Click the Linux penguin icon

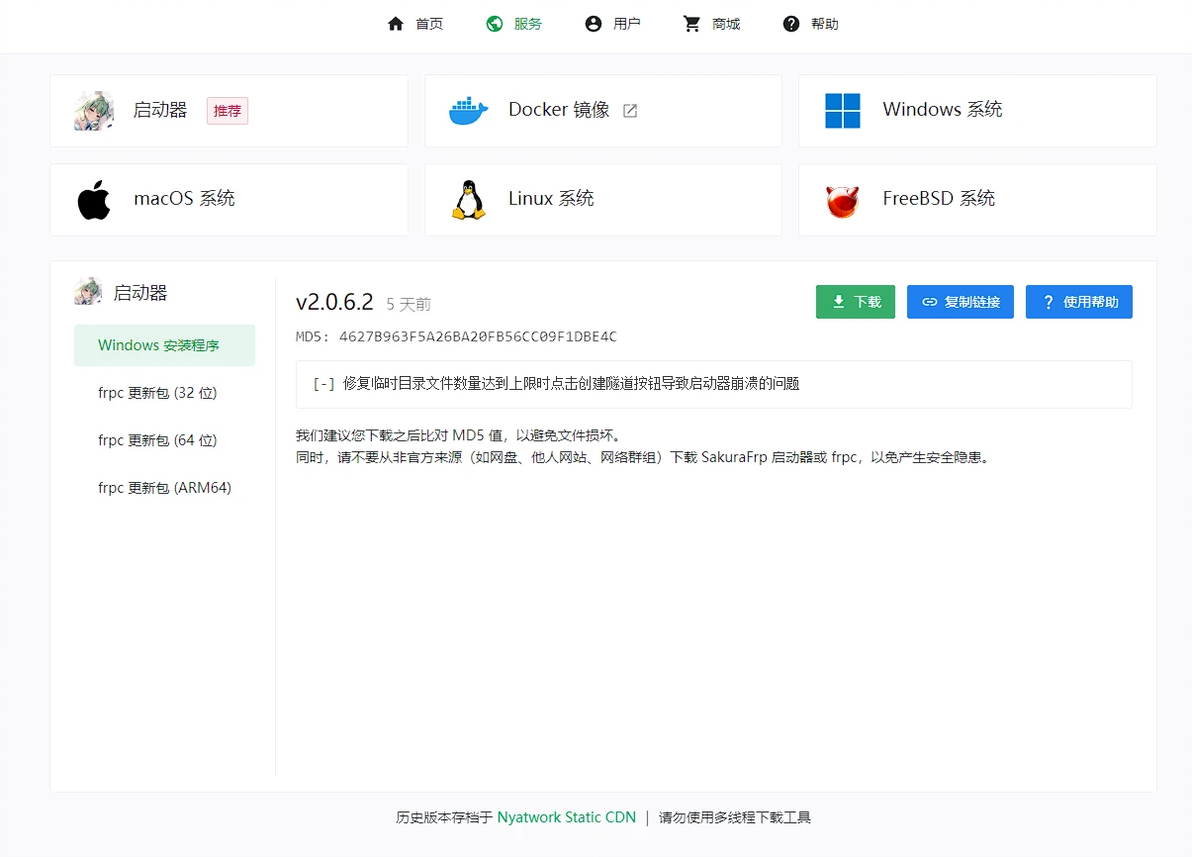[x=468, y=200]
